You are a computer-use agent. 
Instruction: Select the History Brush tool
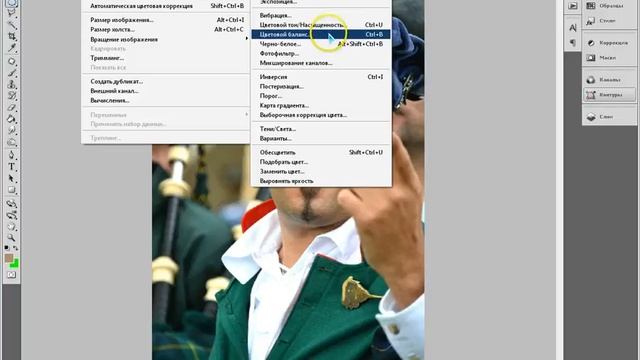click(11, 96)
